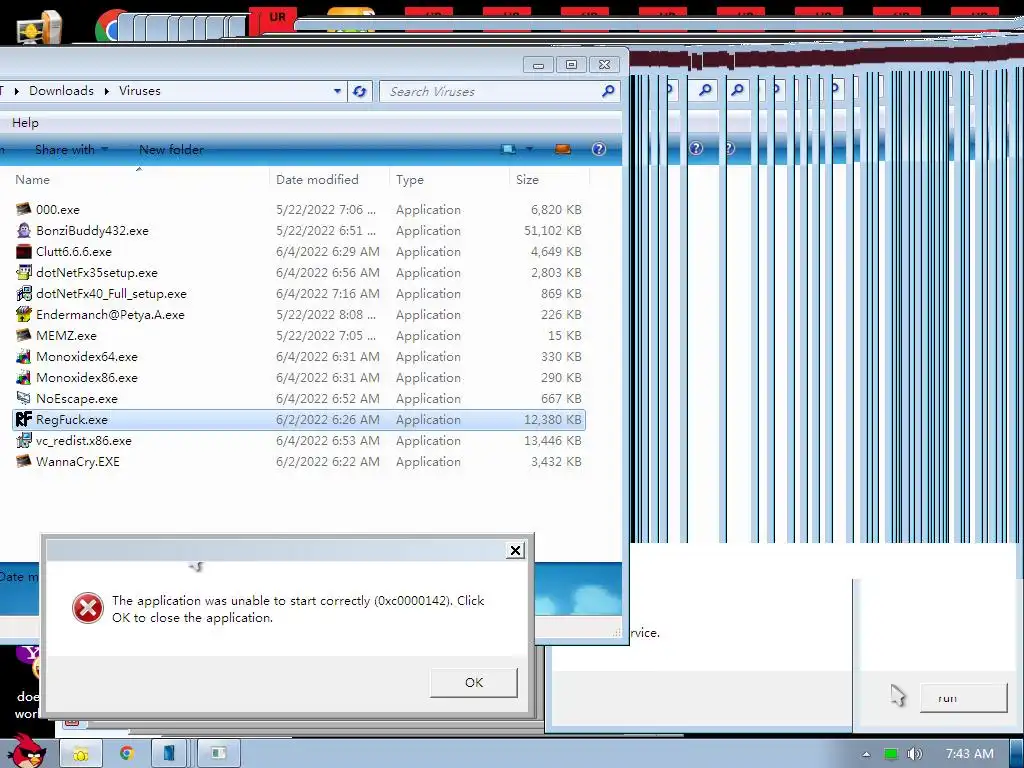The height and width of the screenshot is (768, 1024).
Task: Select the WannaCry.EXE file icon
Action: (24, 461)
